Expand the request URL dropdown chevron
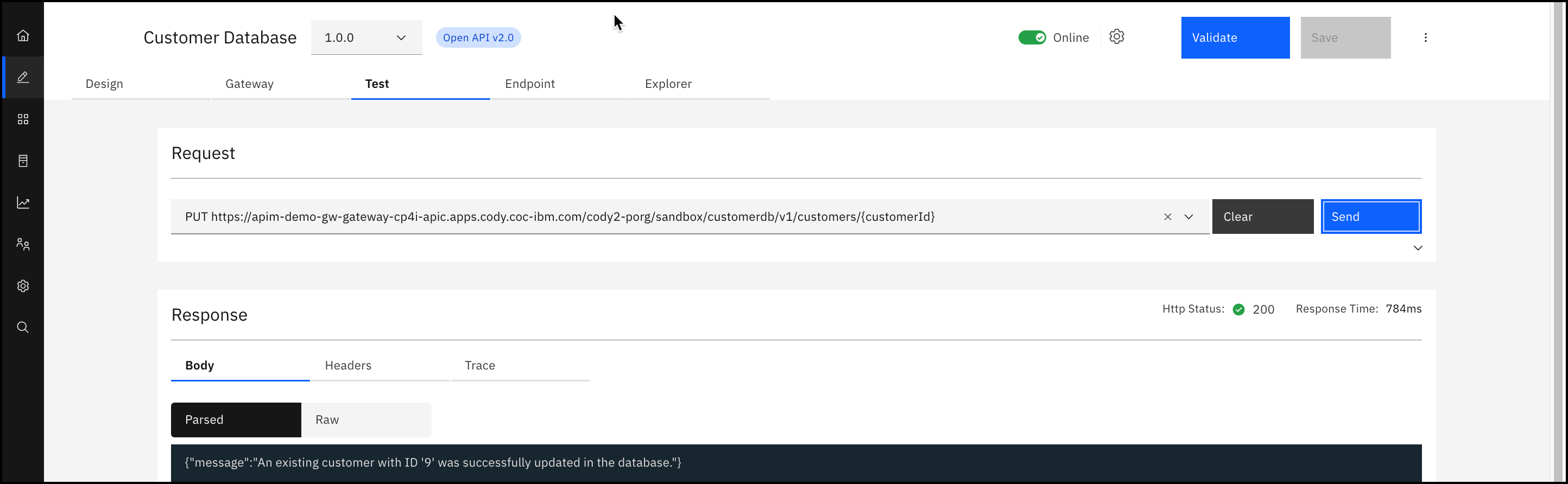Image resolution: width=1568 pixels, height=484 pixels. click(1188, 217)
